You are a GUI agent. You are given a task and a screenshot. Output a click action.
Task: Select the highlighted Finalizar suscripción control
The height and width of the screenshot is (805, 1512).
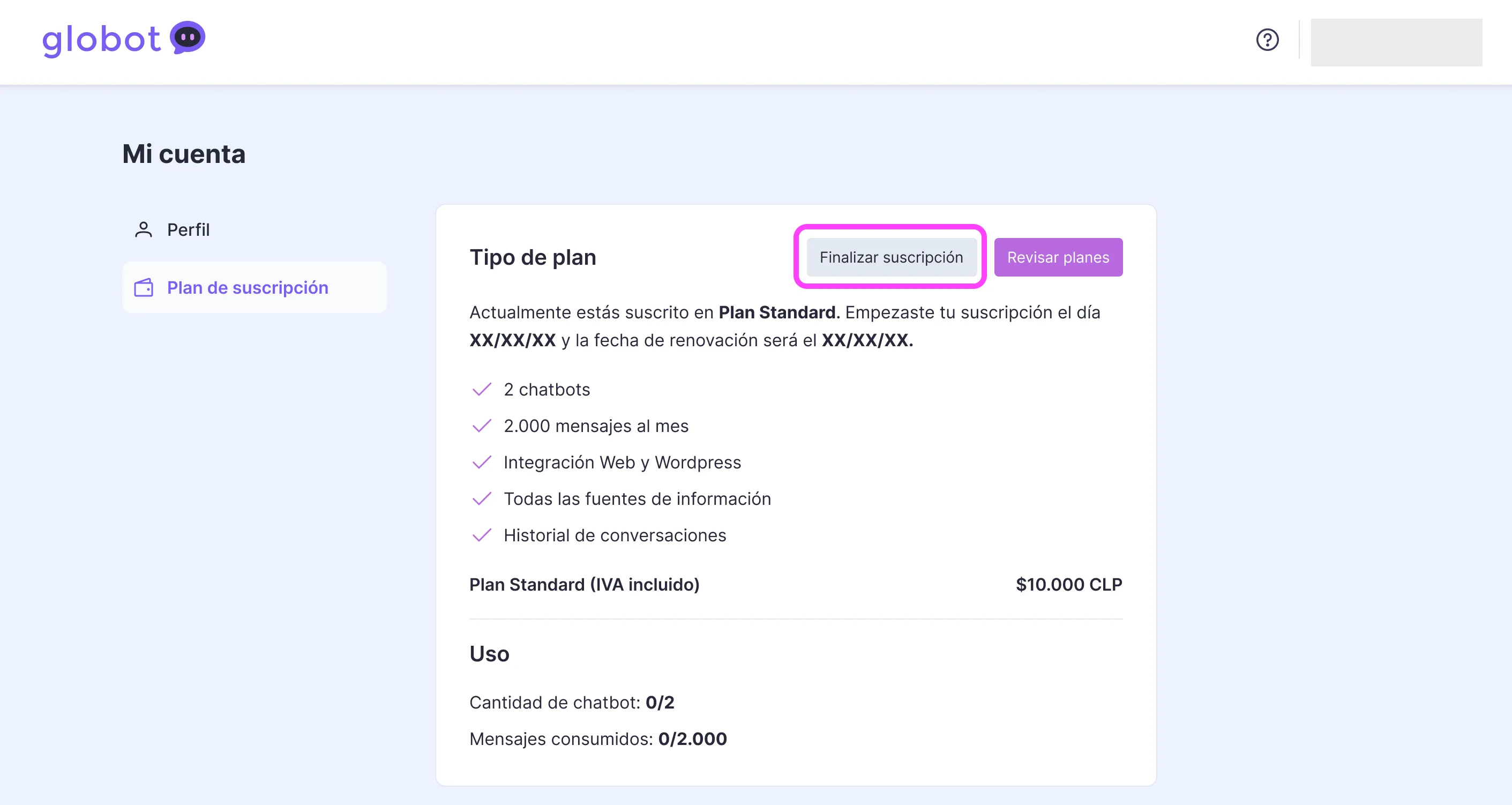click(x=890, y=257)
